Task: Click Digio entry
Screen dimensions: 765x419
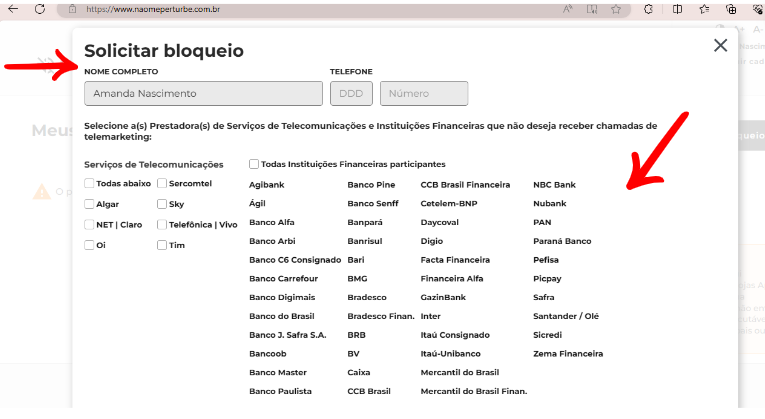Action: click(x=432, y=241)
